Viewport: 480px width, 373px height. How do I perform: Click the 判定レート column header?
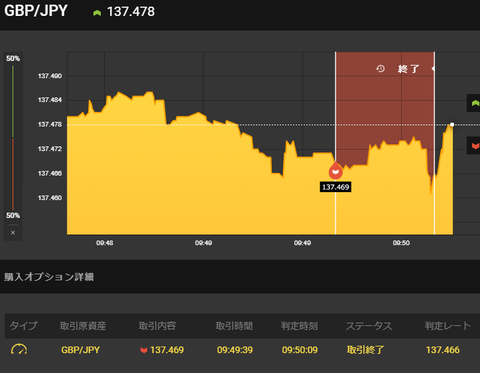(x=448, y=326)
